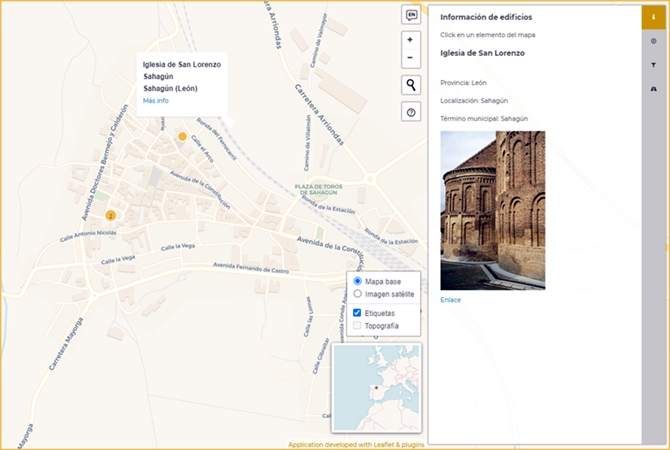Zoom out with the minus button
The height and width of the screenshot is (450, 670).
click(x=410, y=57)
